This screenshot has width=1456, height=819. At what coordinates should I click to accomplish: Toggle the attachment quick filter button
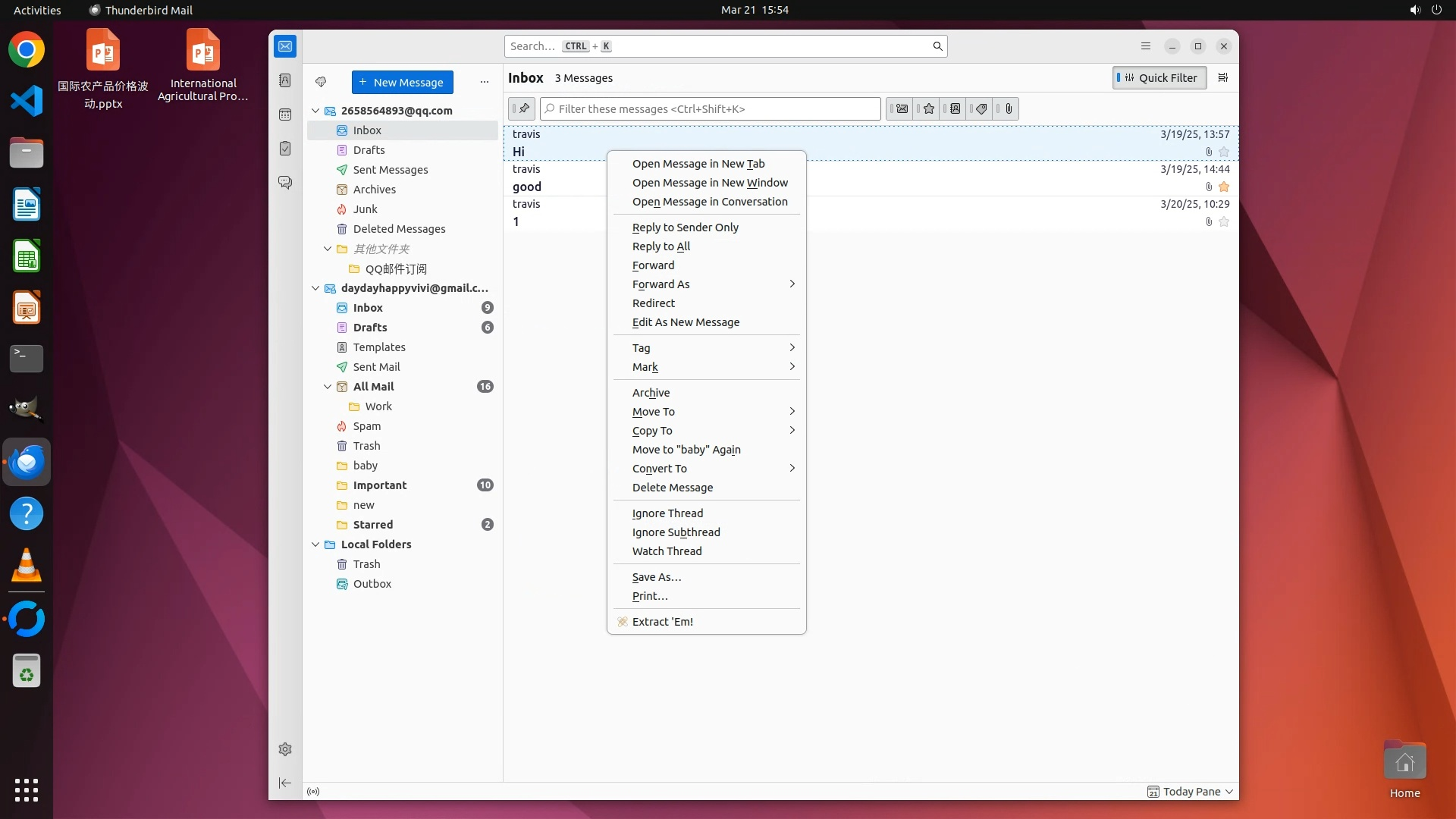pos(1008,109)
